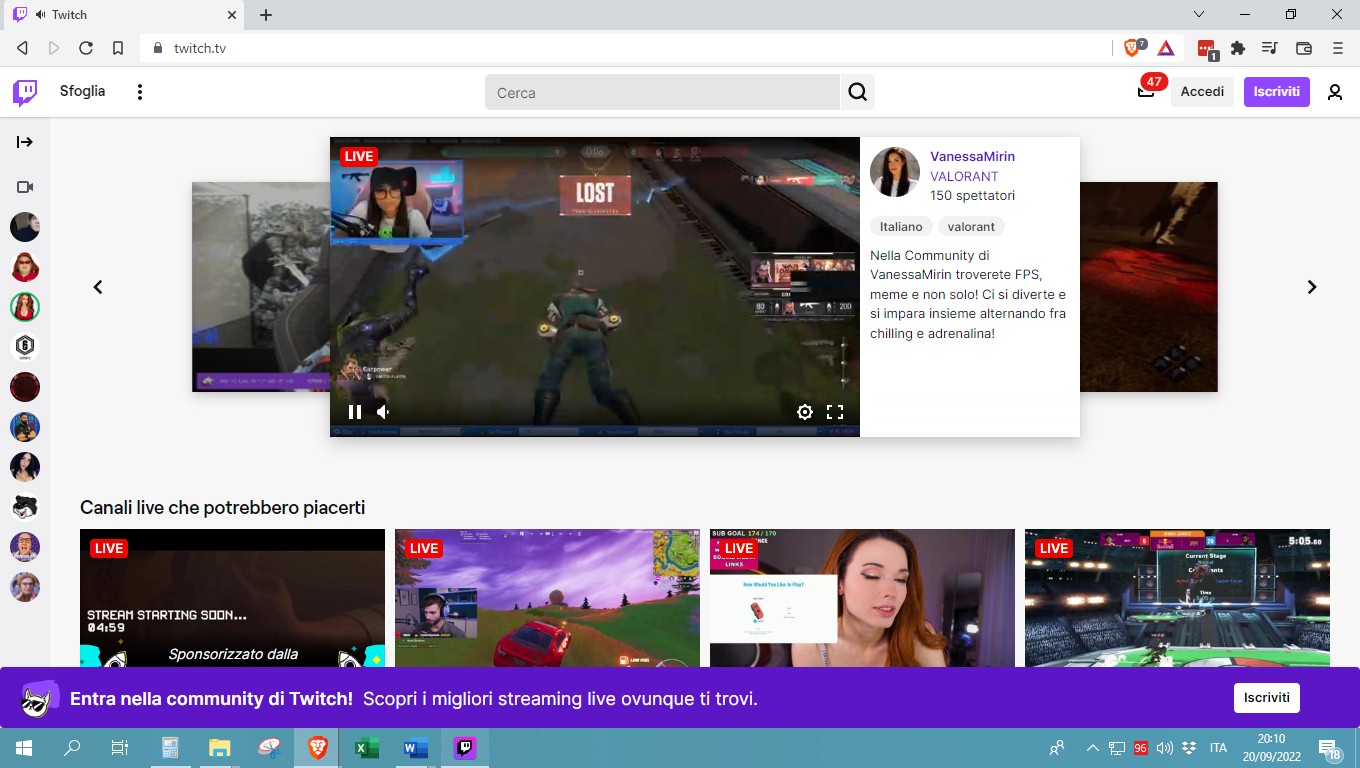The height and width of the screenshot is (768, 1360).
Task: Open the user profile icon menu
Action: (1335, 92)
